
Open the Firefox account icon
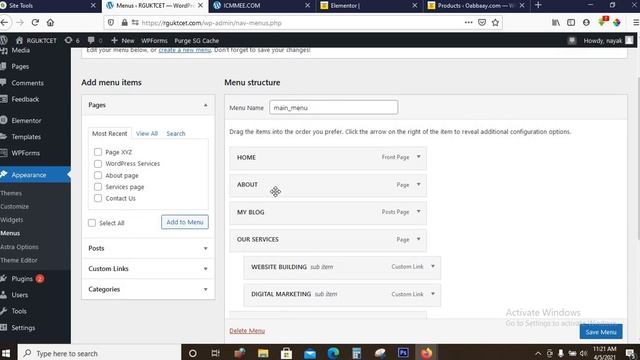[x=586, y=23]
